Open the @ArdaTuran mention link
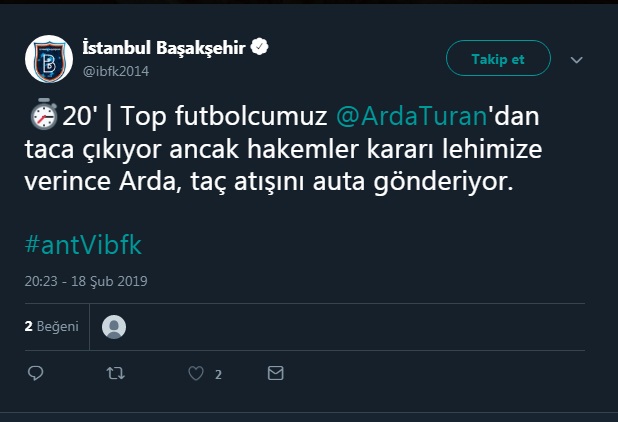The width and height of the screenshot is (618, 422). click(412, 116)
